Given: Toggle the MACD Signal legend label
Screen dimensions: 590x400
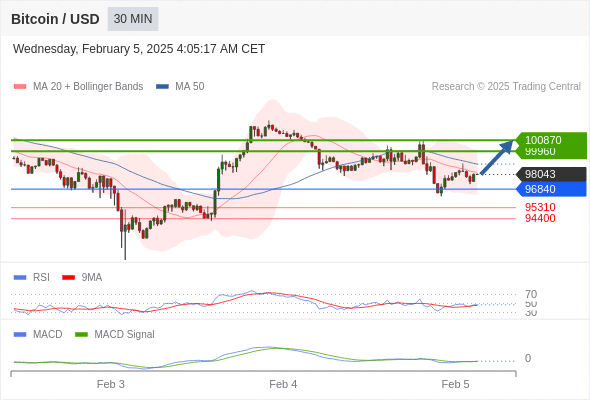Looking at the screenshot, I should pyautogui.click(x=124, y=334).
